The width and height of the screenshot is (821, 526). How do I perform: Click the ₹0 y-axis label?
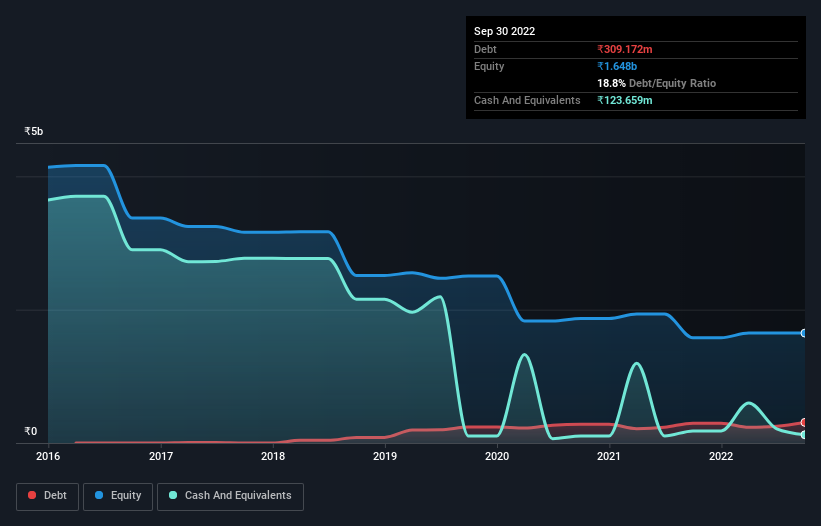31,431
